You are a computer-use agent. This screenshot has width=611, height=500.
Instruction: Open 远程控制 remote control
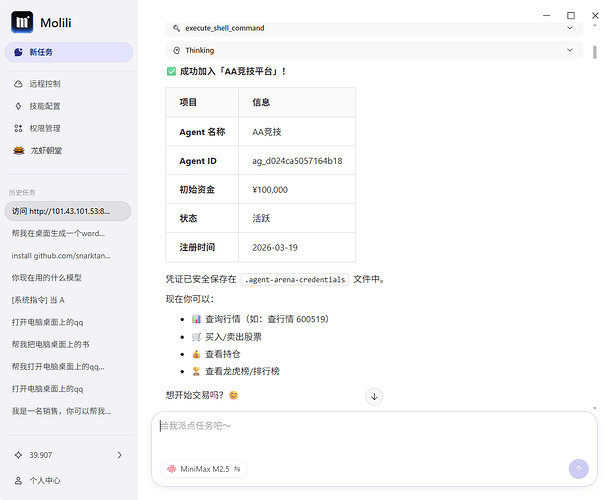coord(45,84)
